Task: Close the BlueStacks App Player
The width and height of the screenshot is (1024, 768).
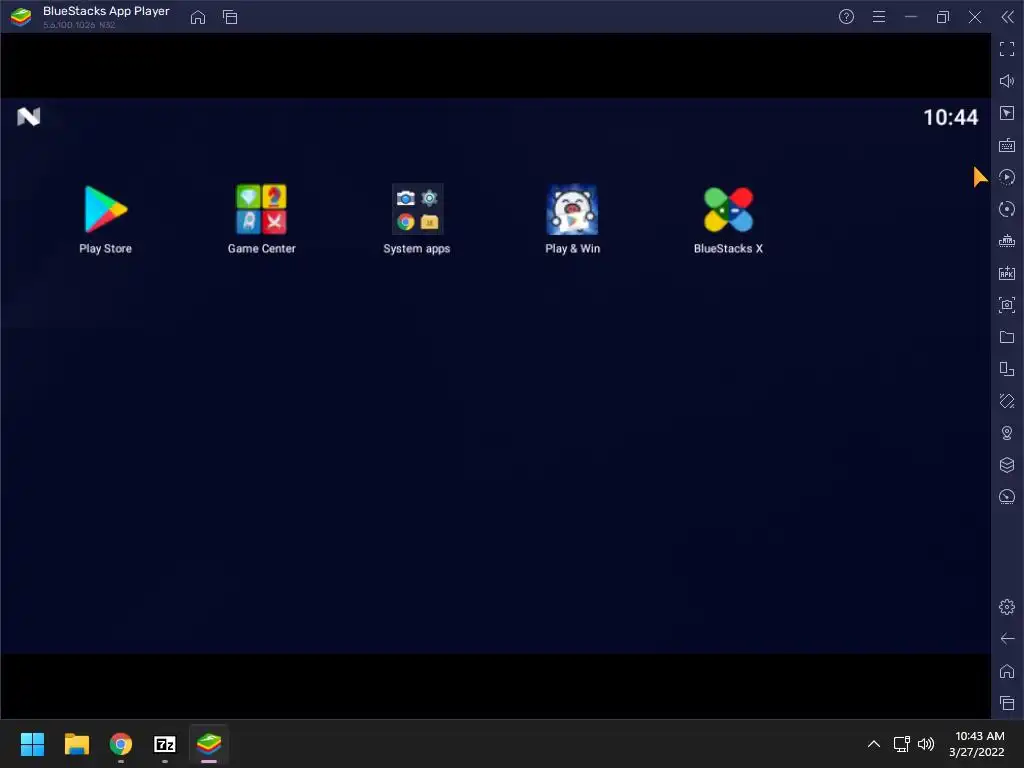Action: [975, 17]
